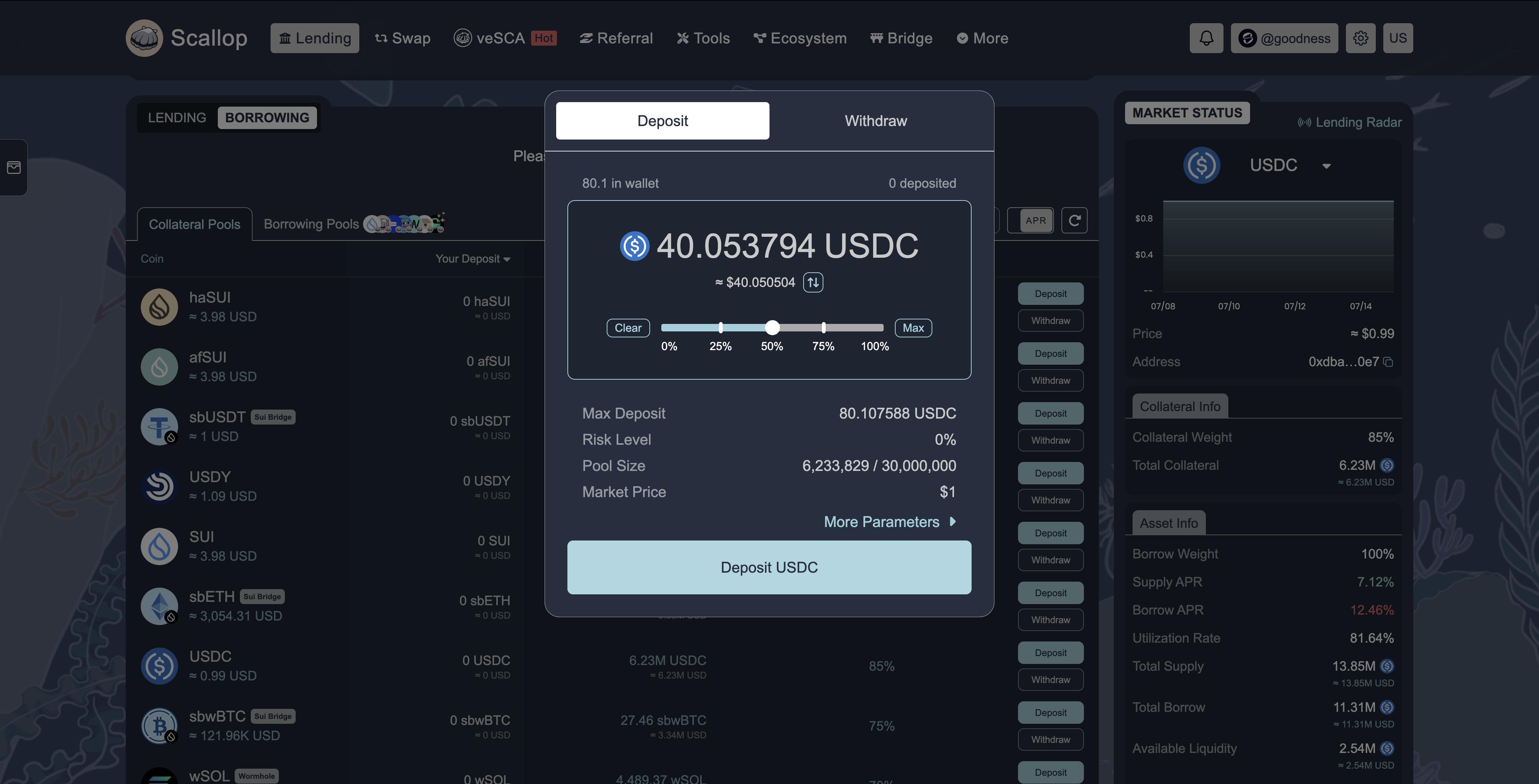
Task: Open the US language selector
Action: [1398, 38]
